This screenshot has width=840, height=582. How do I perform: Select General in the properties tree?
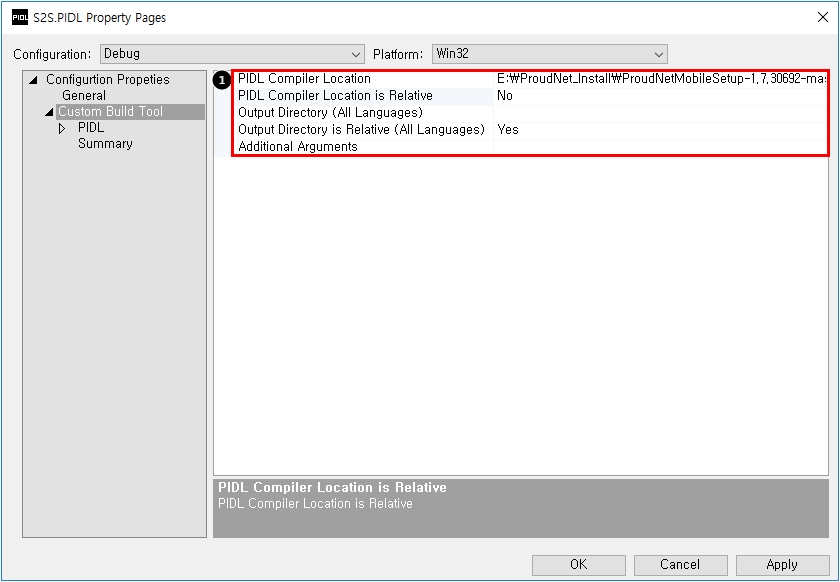coord(84,96)
